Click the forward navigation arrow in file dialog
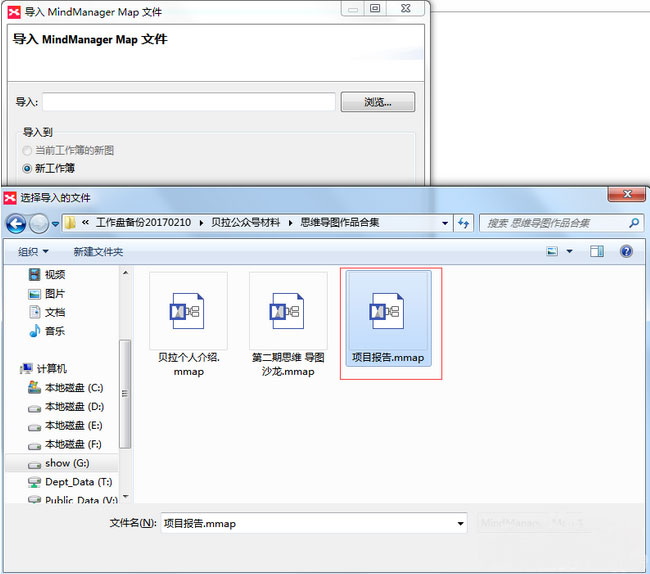 coord(39,224)
